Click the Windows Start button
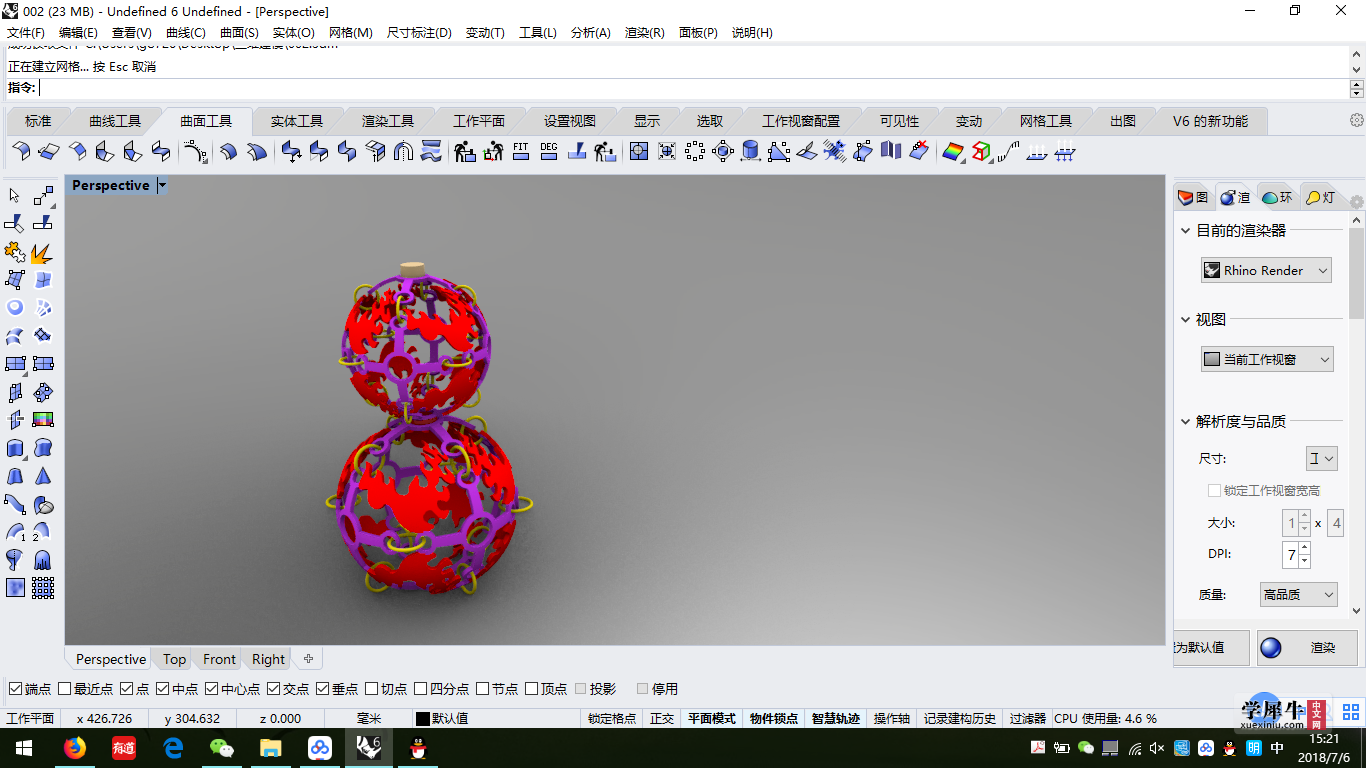Image resolution: width=1366 pixels, height=768 pixels. [24, 748]
